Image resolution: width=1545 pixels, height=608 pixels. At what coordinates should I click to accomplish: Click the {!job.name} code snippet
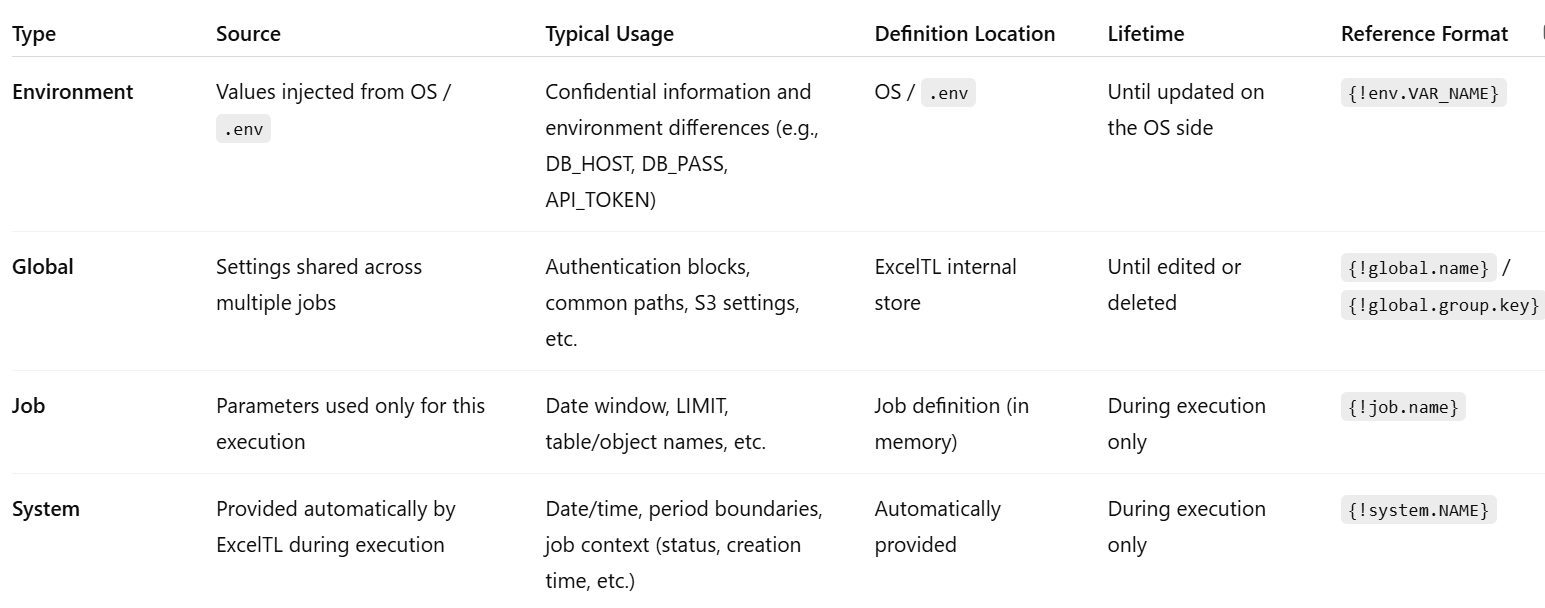pos(1403,407)
